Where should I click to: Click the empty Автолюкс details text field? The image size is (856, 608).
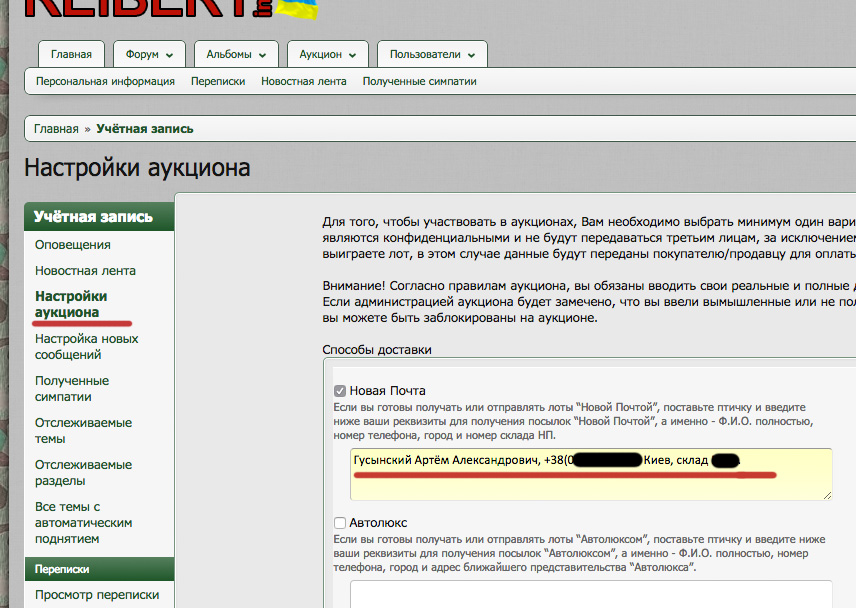pos(590,594)
